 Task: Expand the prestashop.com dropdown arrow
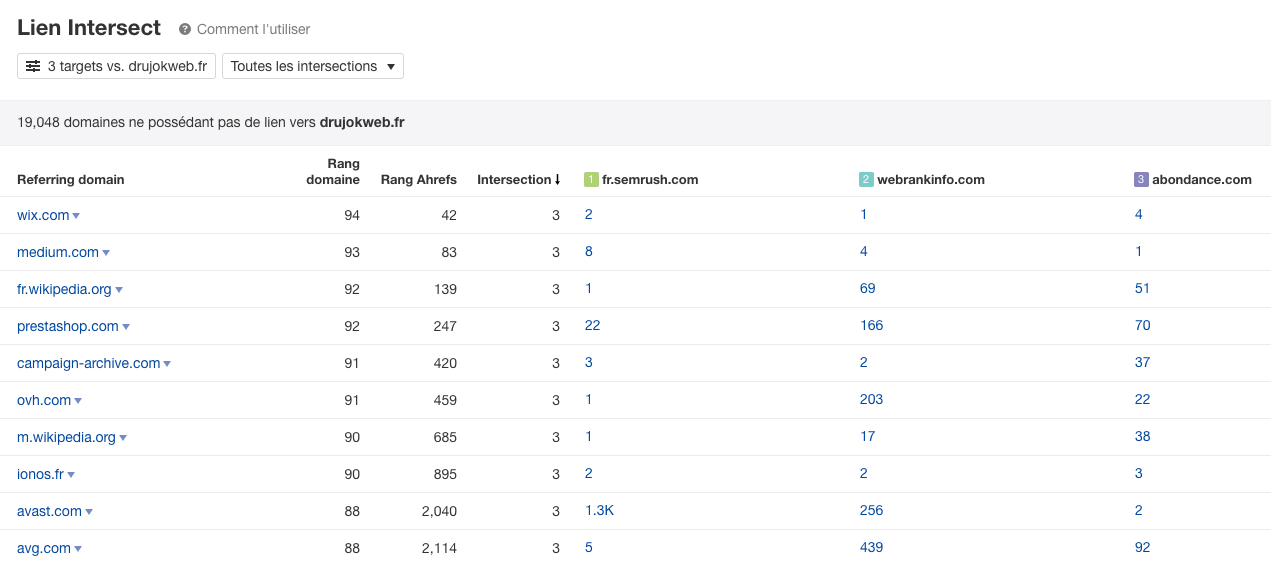(126, 327)
